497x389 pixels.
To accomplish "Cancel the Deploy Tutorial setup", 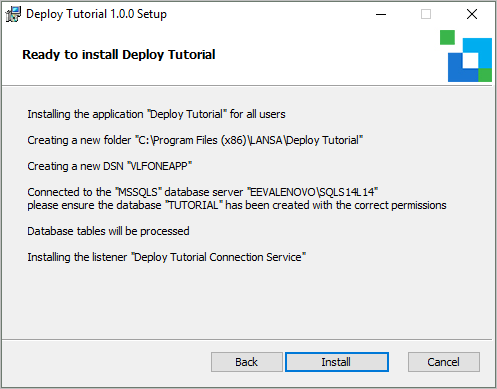I will tap(444, 362).
